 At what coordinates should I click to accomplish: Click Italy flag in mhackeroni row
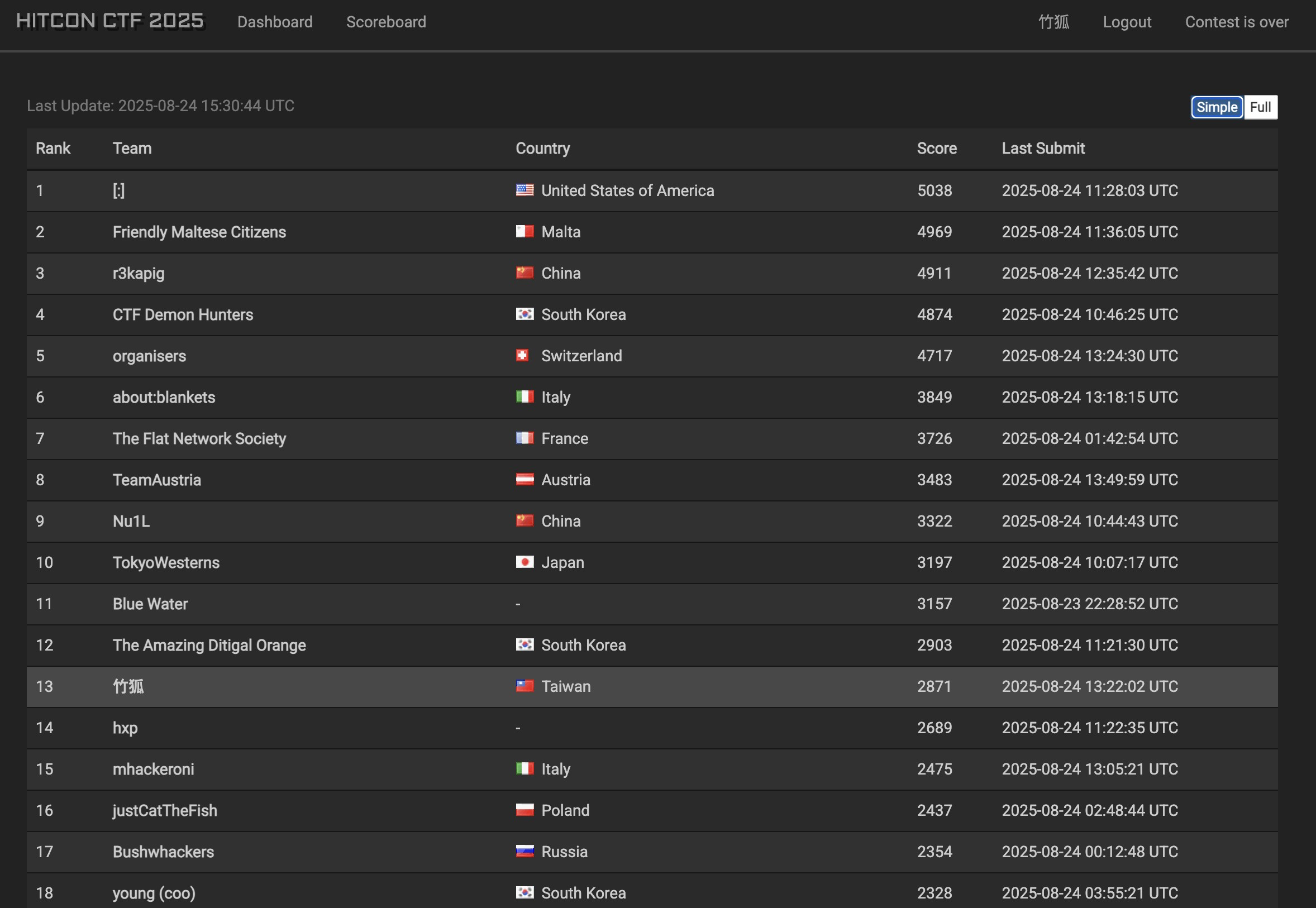tap(525, 768)
